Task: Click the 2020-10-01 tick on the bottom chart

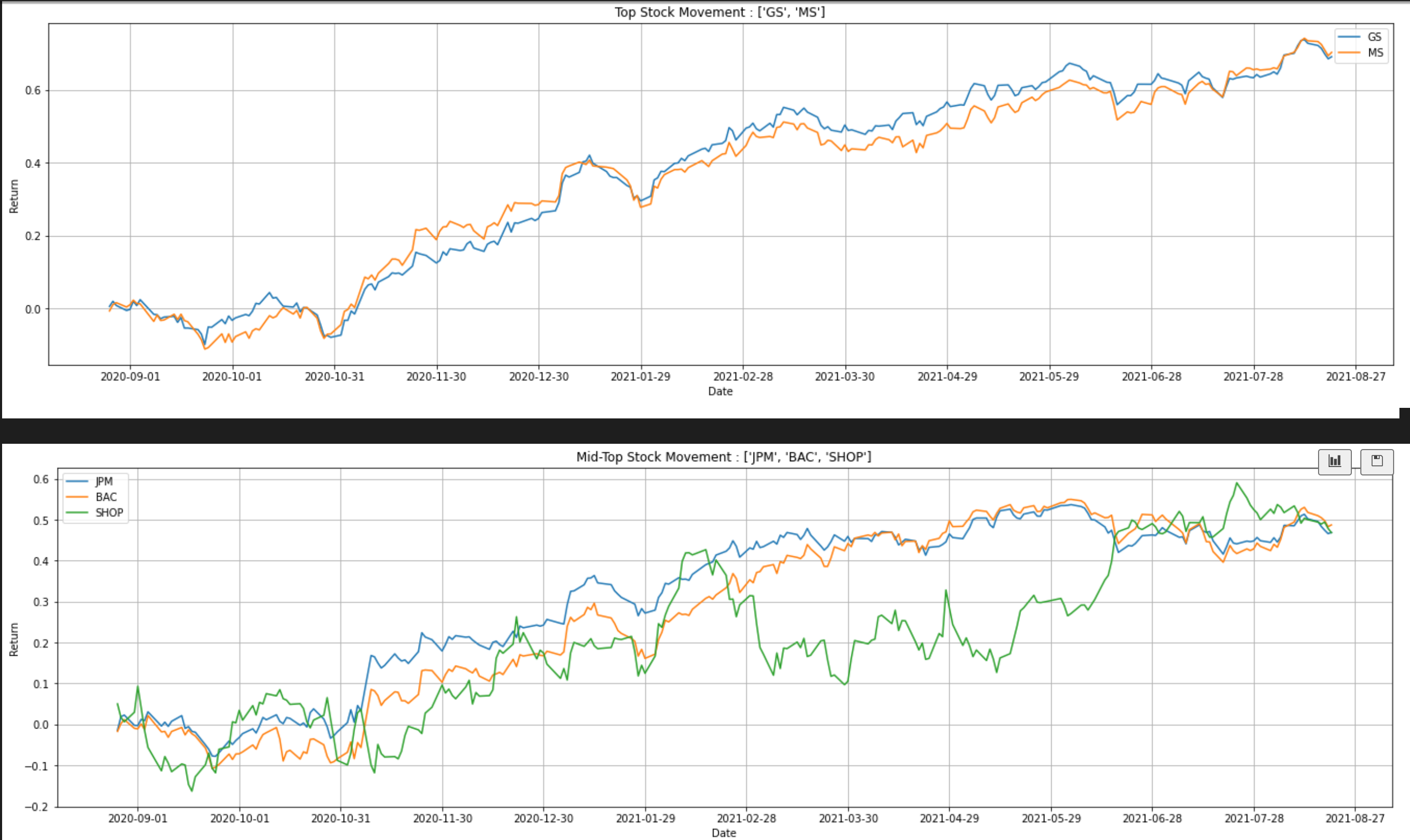Action: (239, 818)
